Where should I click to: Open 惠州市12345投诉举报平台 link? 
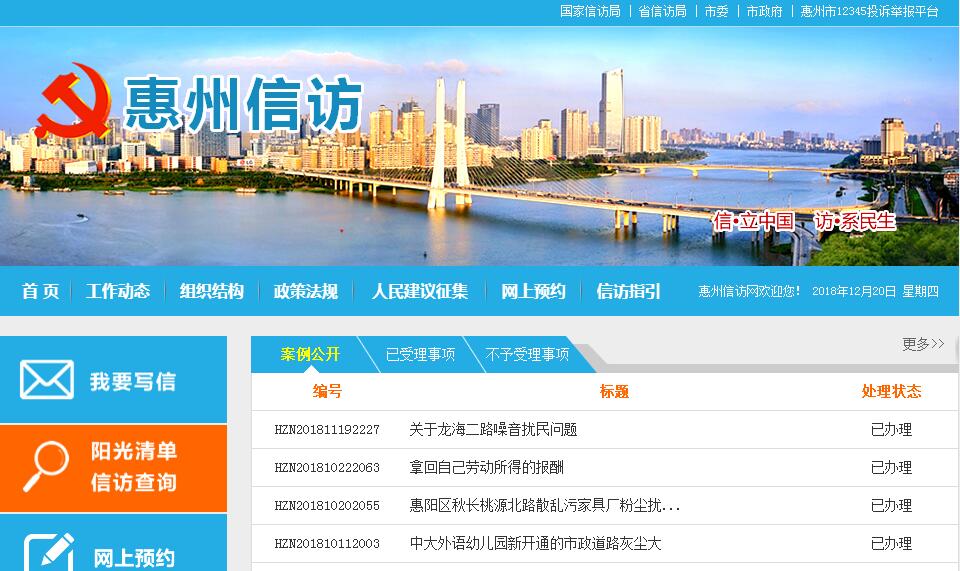click(x=870, y=12)
